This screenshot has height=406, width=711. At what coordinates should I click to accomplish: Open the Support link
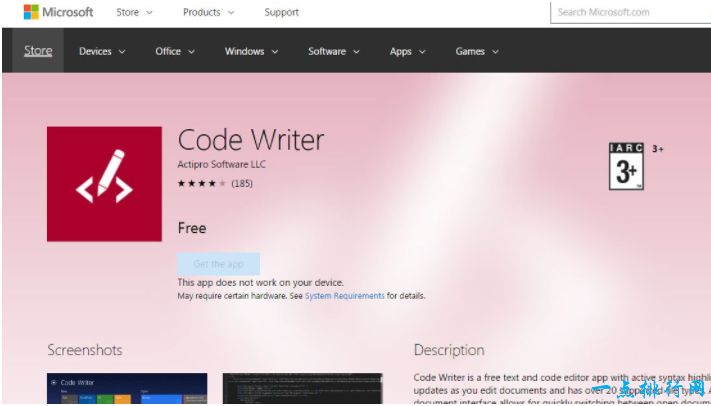pos(282,12)
